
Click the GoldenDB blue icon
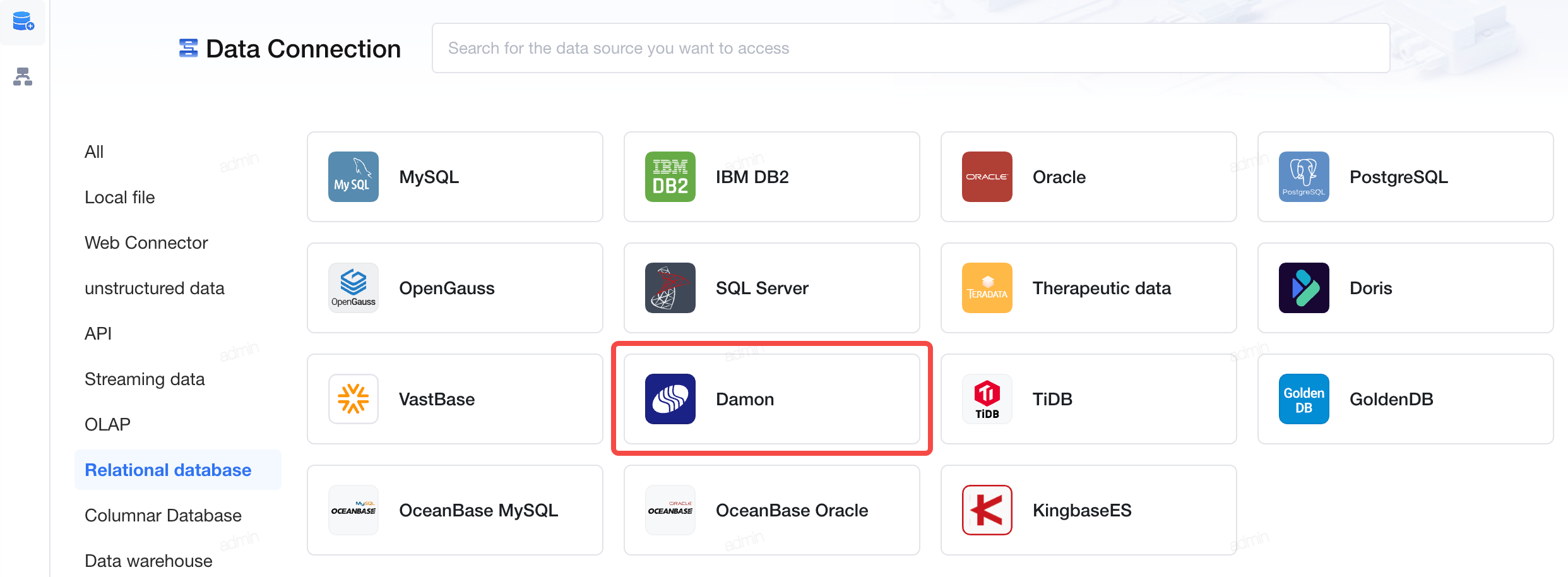(x=1304, y=399)
